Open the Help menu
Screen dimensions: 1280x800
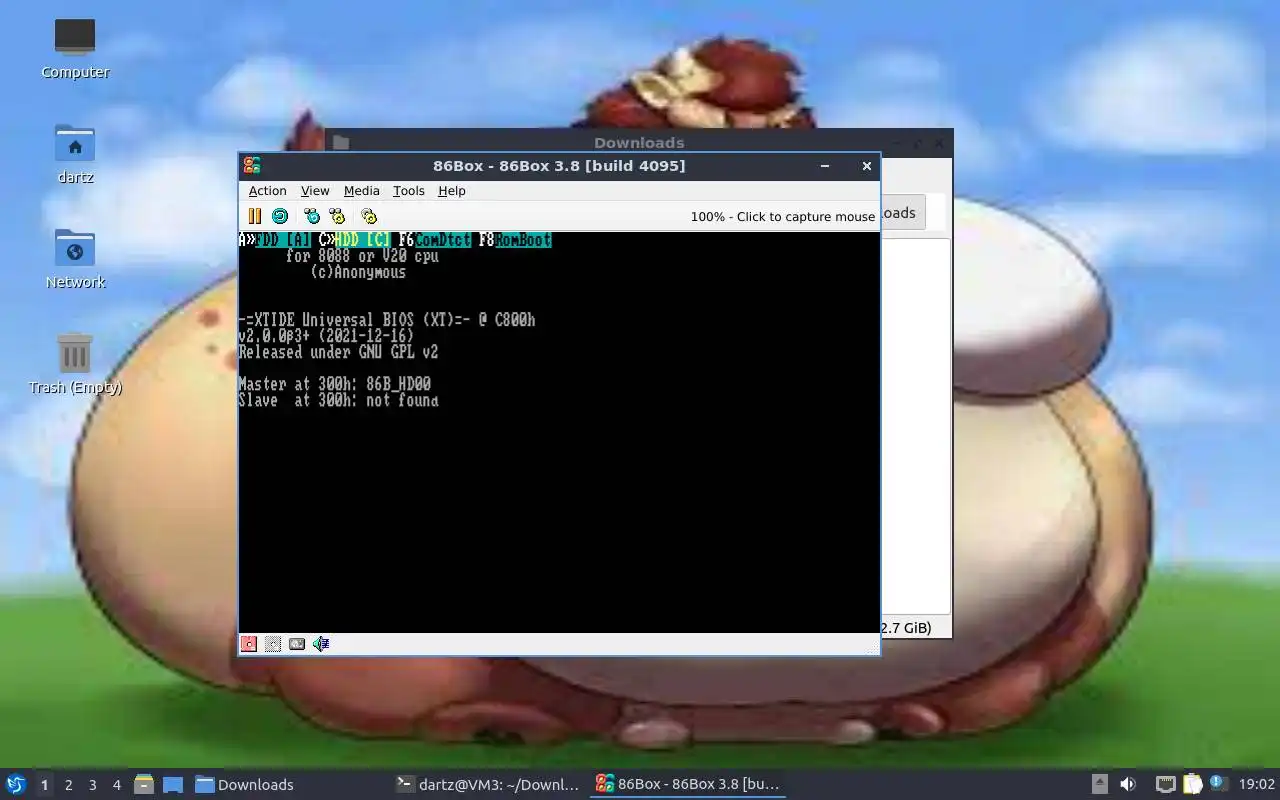452,191
